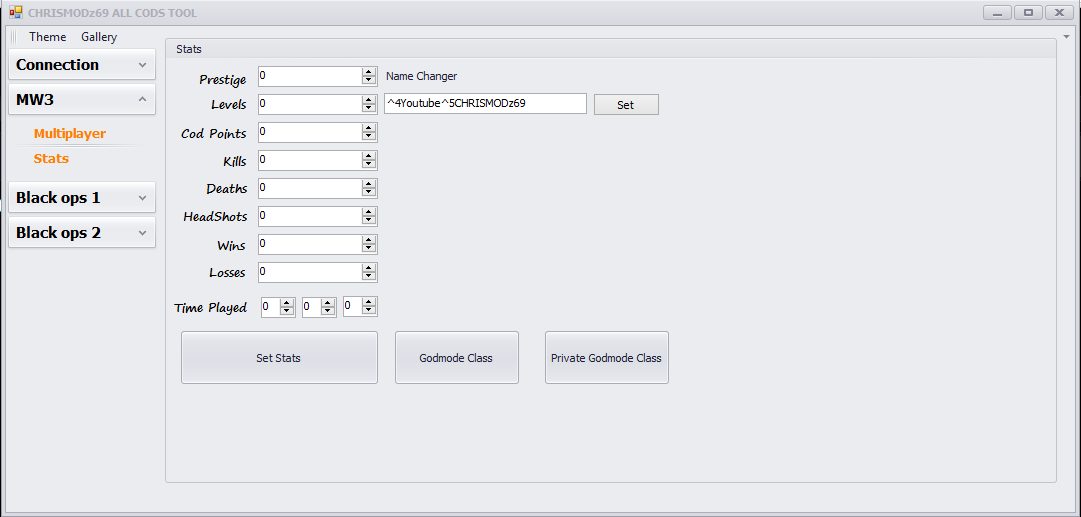Click the Godmode Class button
Screen dimensions: 1081x517
456,358
